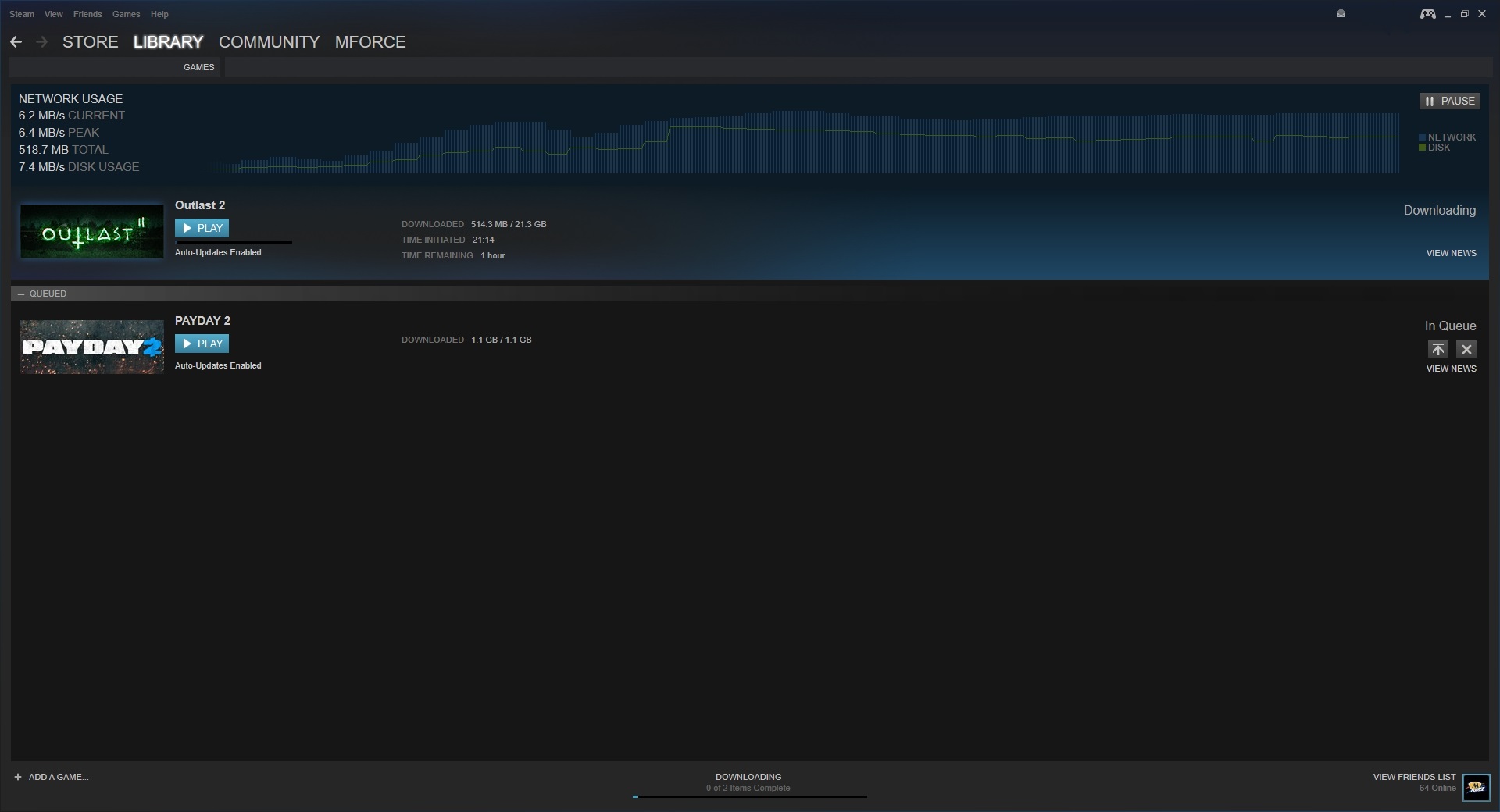1500x812 pixels.
Task: Click the Time Initiated 21:14 value
Action: click(x=483, y=240)
